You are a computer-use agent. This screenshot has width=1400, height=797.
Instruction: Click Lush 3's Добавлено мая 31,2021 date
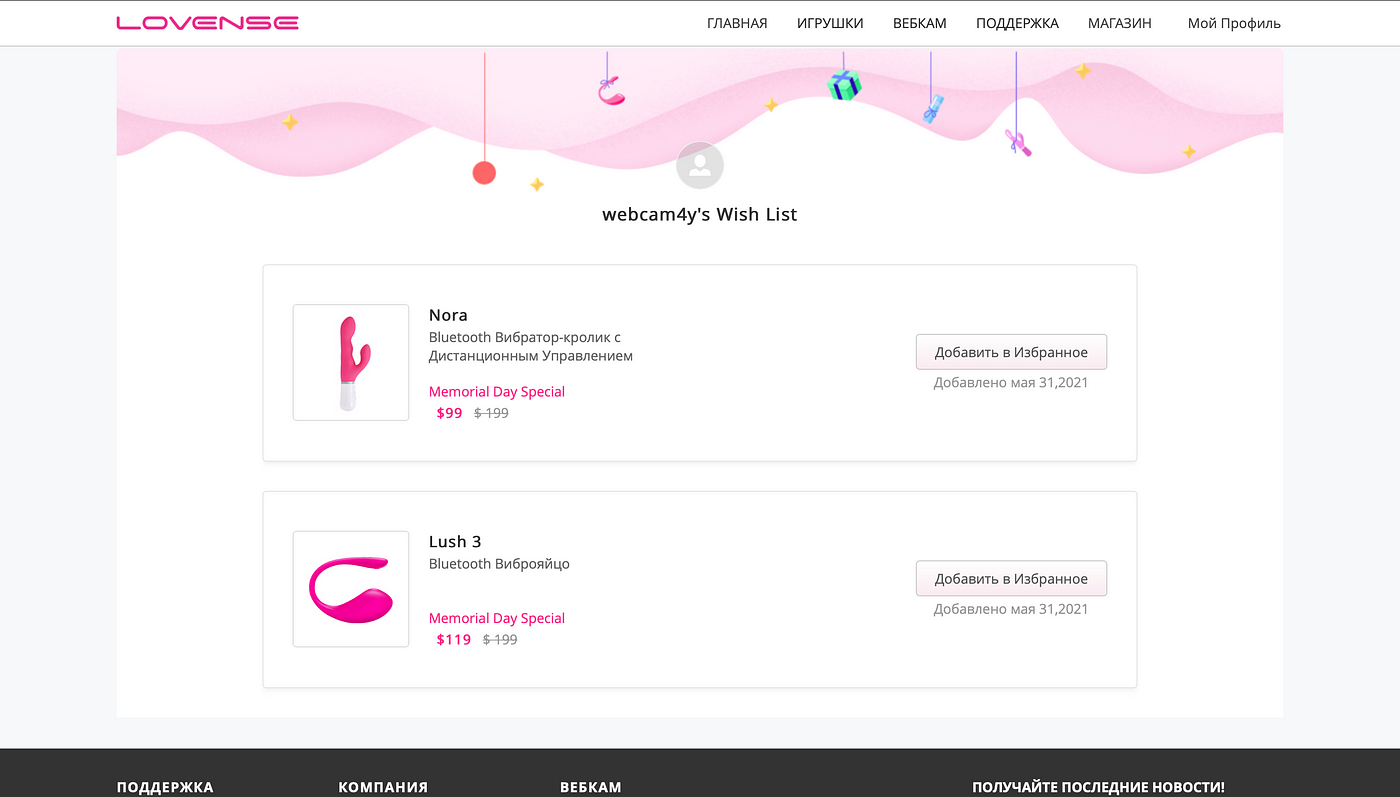coord(1011,608)
